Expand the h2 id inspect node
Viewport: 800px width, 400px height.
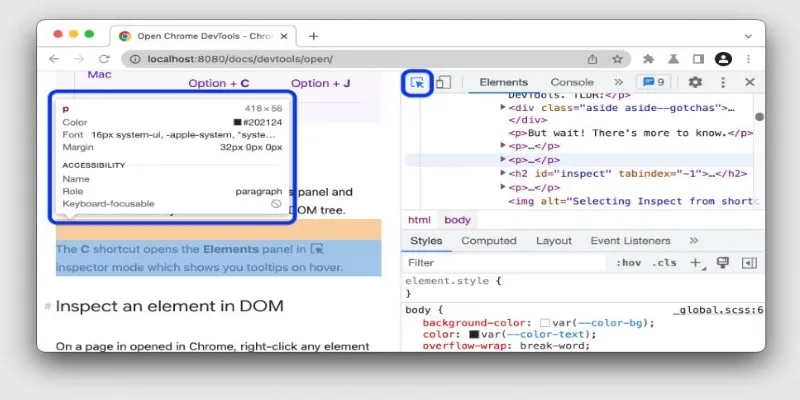tap(503, 173)
